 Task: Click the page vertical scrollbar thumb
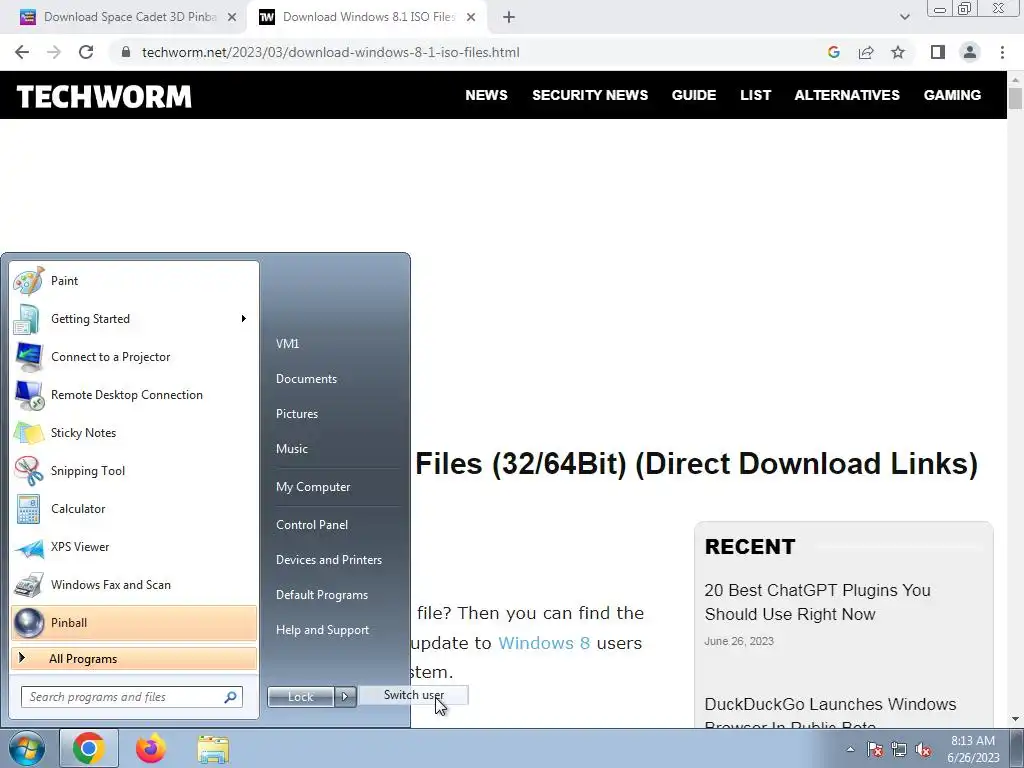point(1015,98)
